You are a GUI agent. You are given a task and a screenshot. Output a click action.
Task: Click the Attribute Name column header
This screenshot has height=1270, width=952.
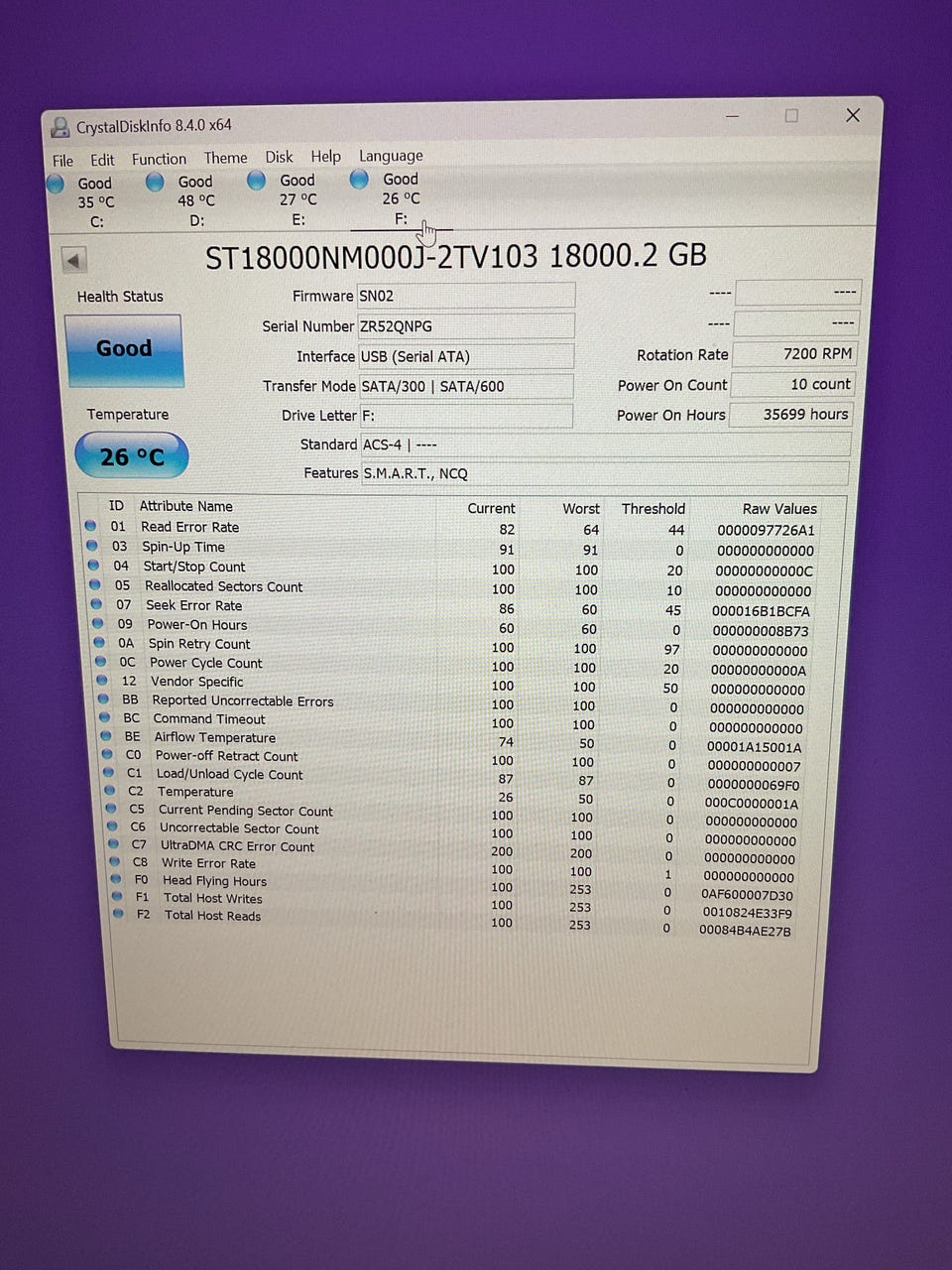coord(185,506)
